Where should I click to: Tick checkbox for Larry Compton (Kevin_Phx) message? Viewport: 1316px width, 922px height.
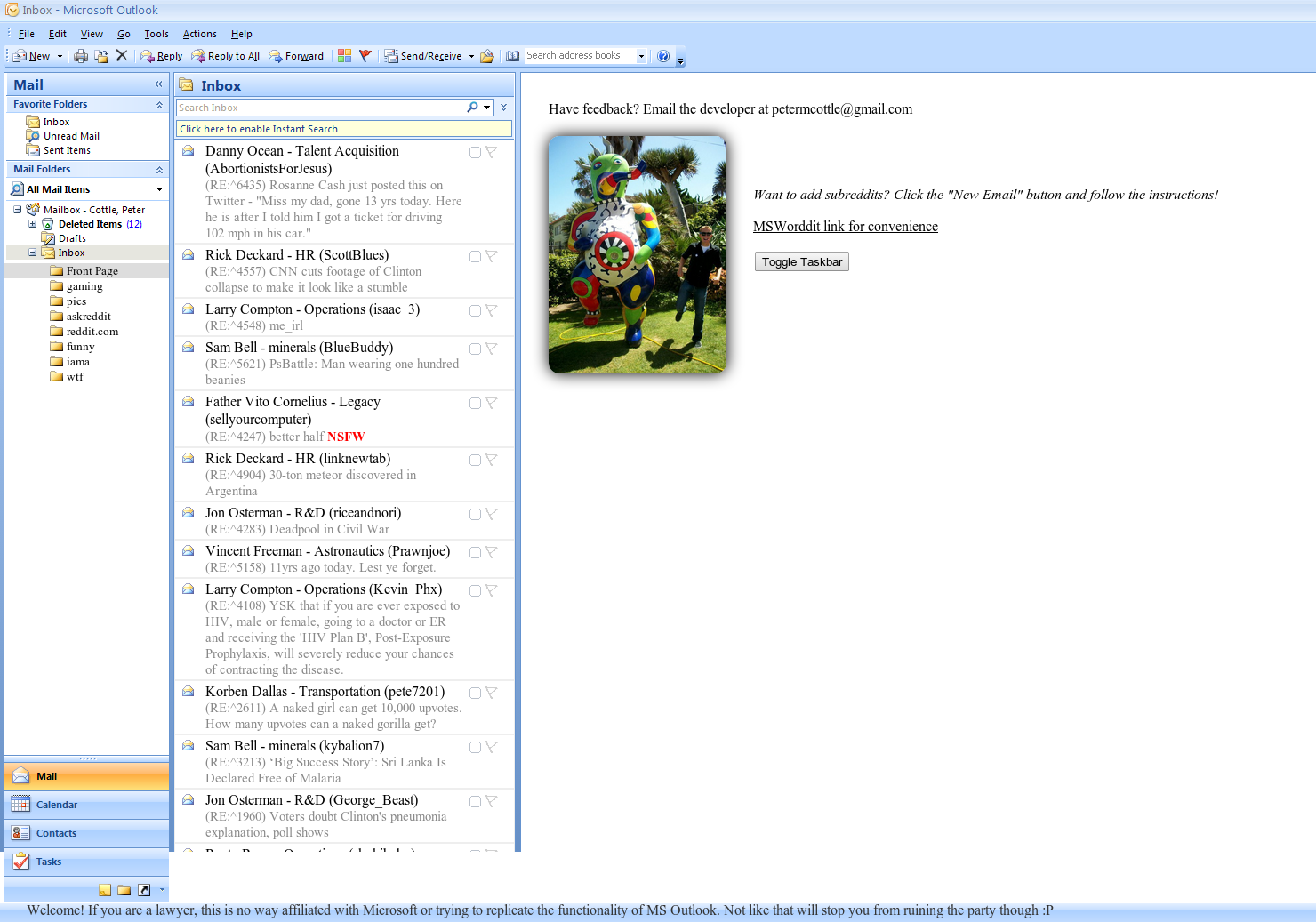pos(475,591)
